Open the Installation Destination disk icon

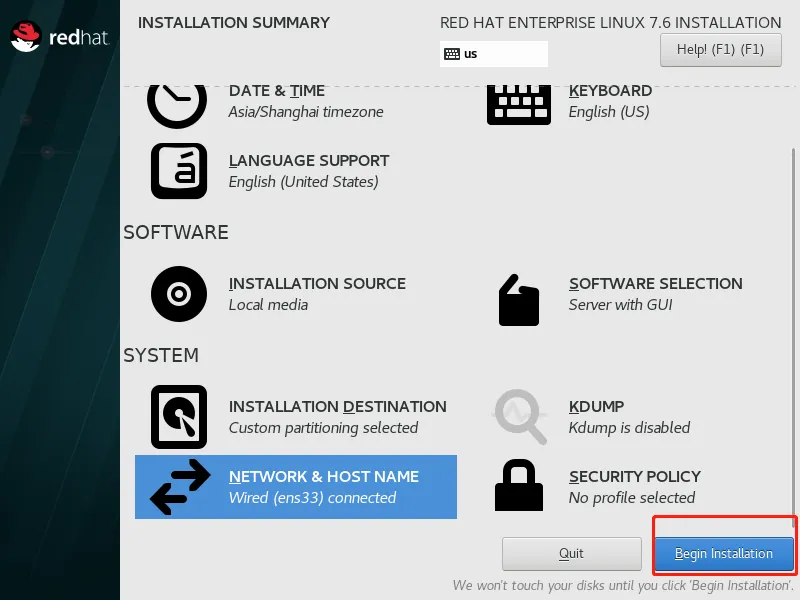[x=177, y=417]
